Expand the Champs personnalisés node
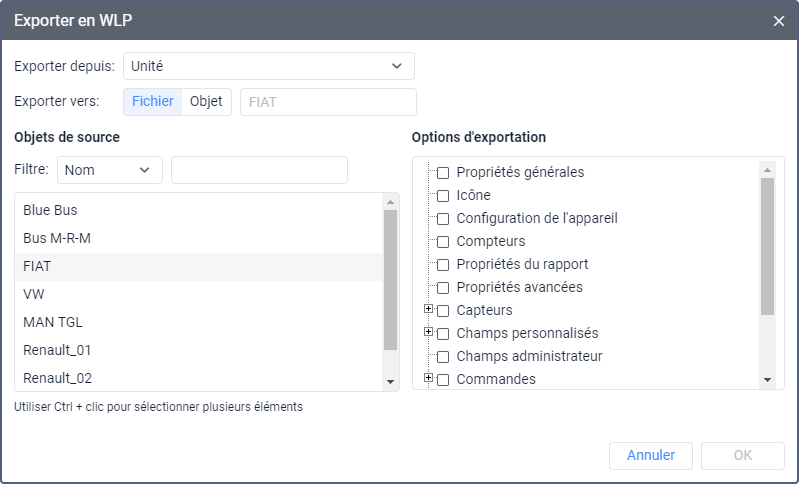 pos(429,332)
